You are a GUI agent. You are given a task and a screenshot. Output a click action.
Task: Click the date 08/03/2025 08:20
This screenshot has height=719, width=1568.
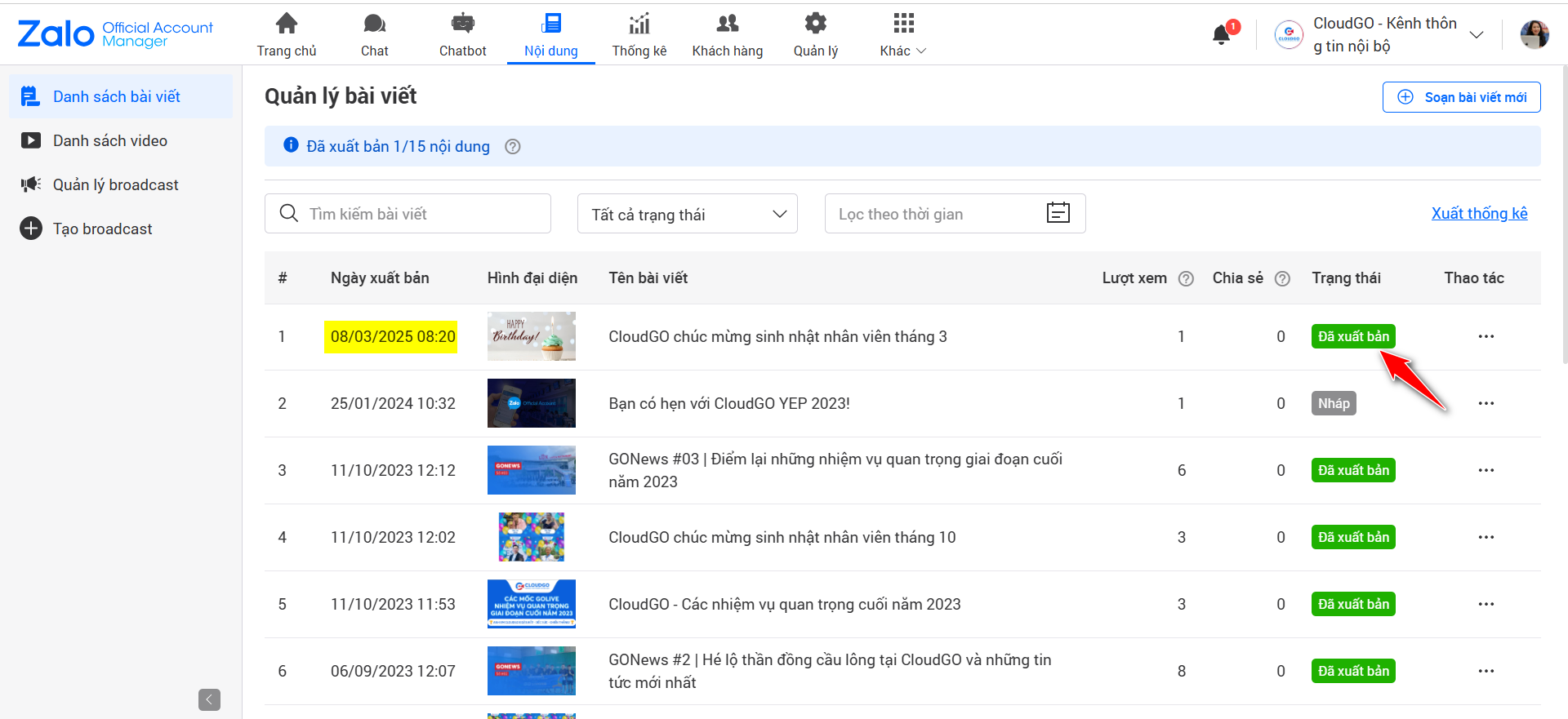(x=392, y=336)
